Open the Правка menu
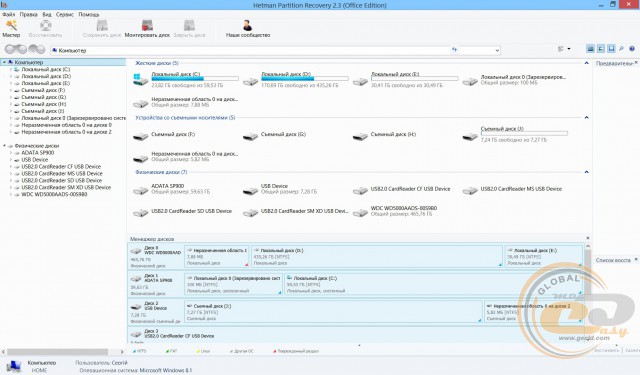 click(x=29, y=14)
